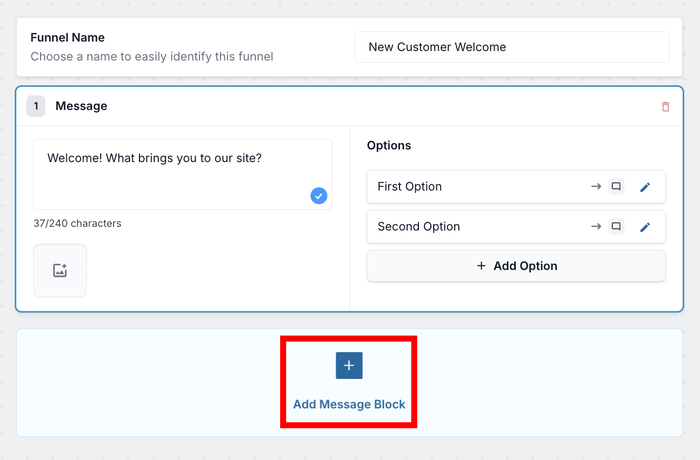Click the step number 1 badge
This screenshot has height=460, width=700.
36,106
